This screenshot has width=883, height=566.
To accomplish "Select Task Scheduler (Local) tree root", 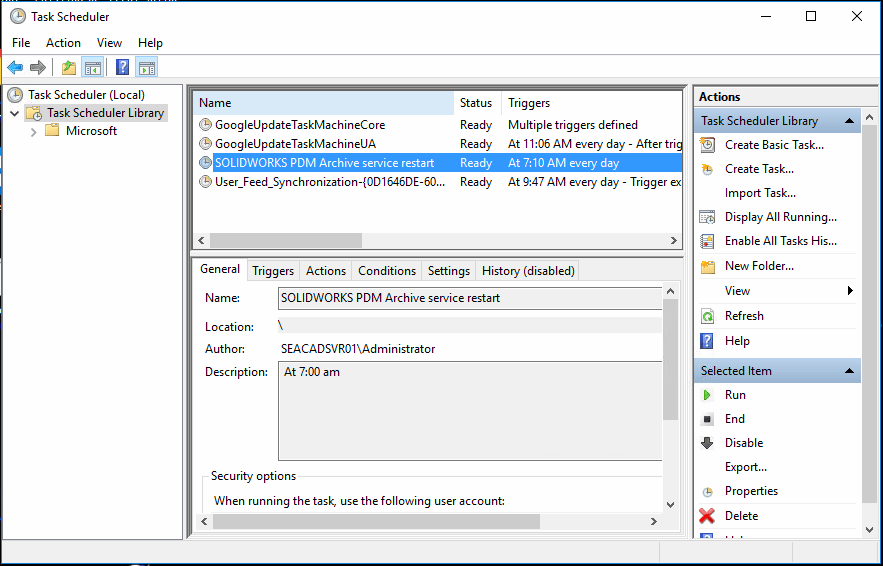I will tap(86, 95).
